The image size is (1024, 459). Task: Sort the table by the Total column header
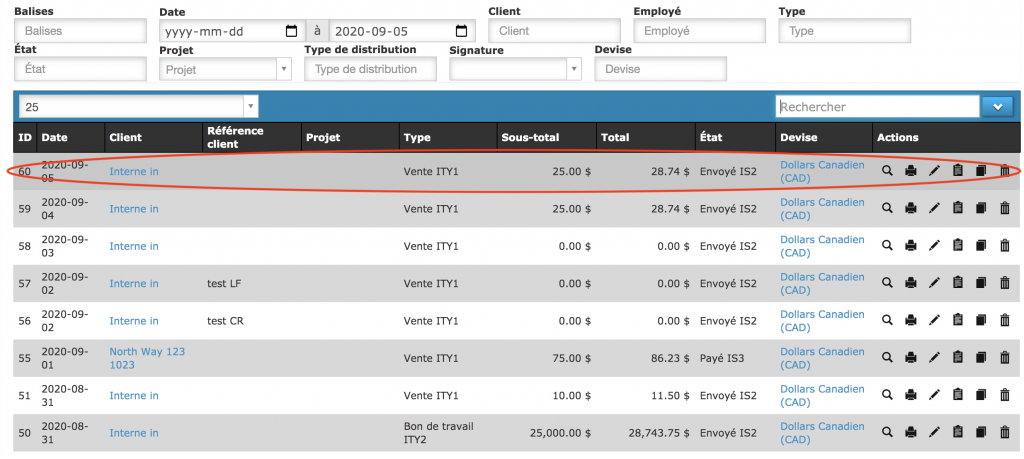click(614, 137)
